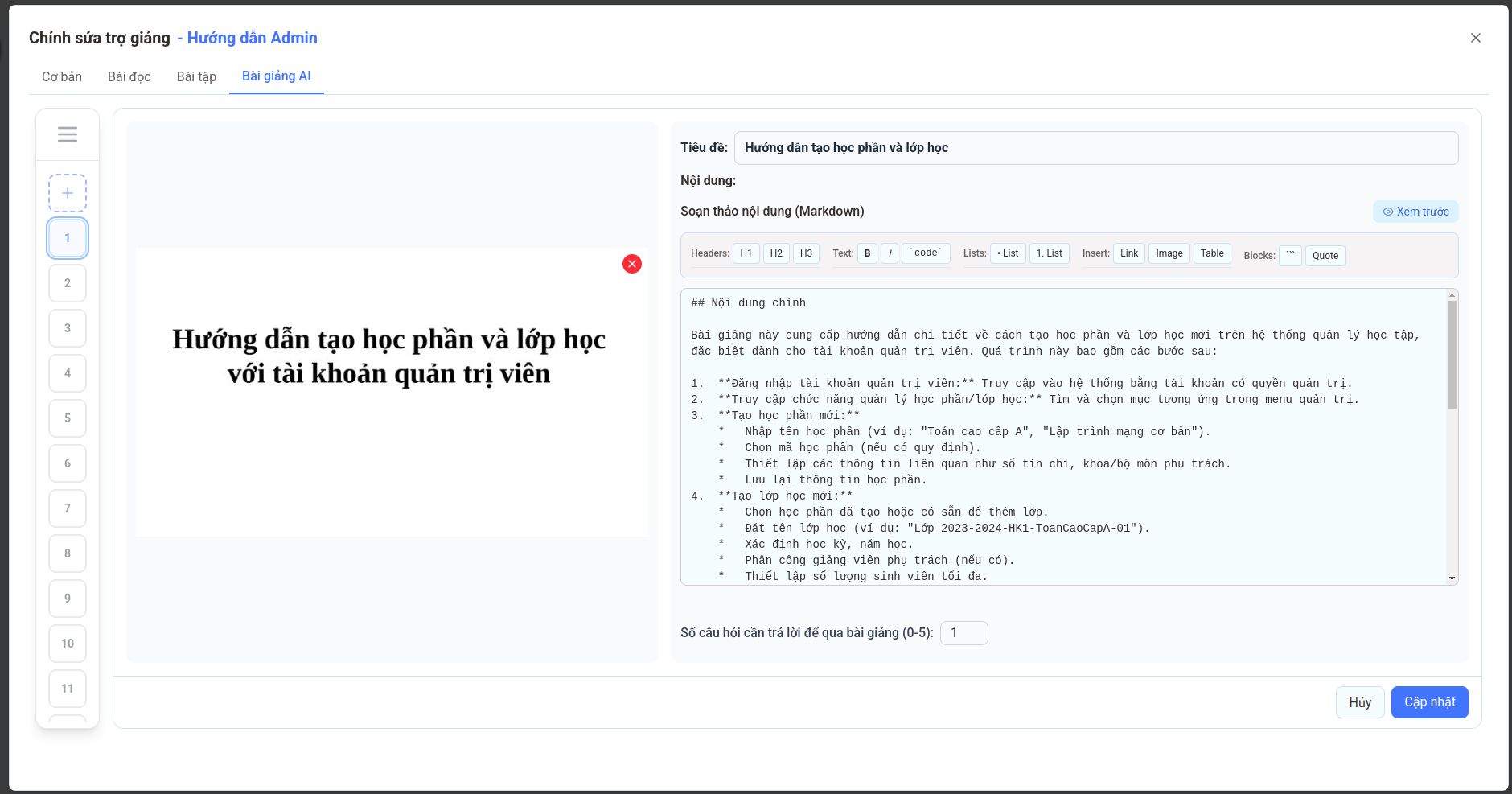
Task: Insert a numbered list
Action: point(1049,253)
